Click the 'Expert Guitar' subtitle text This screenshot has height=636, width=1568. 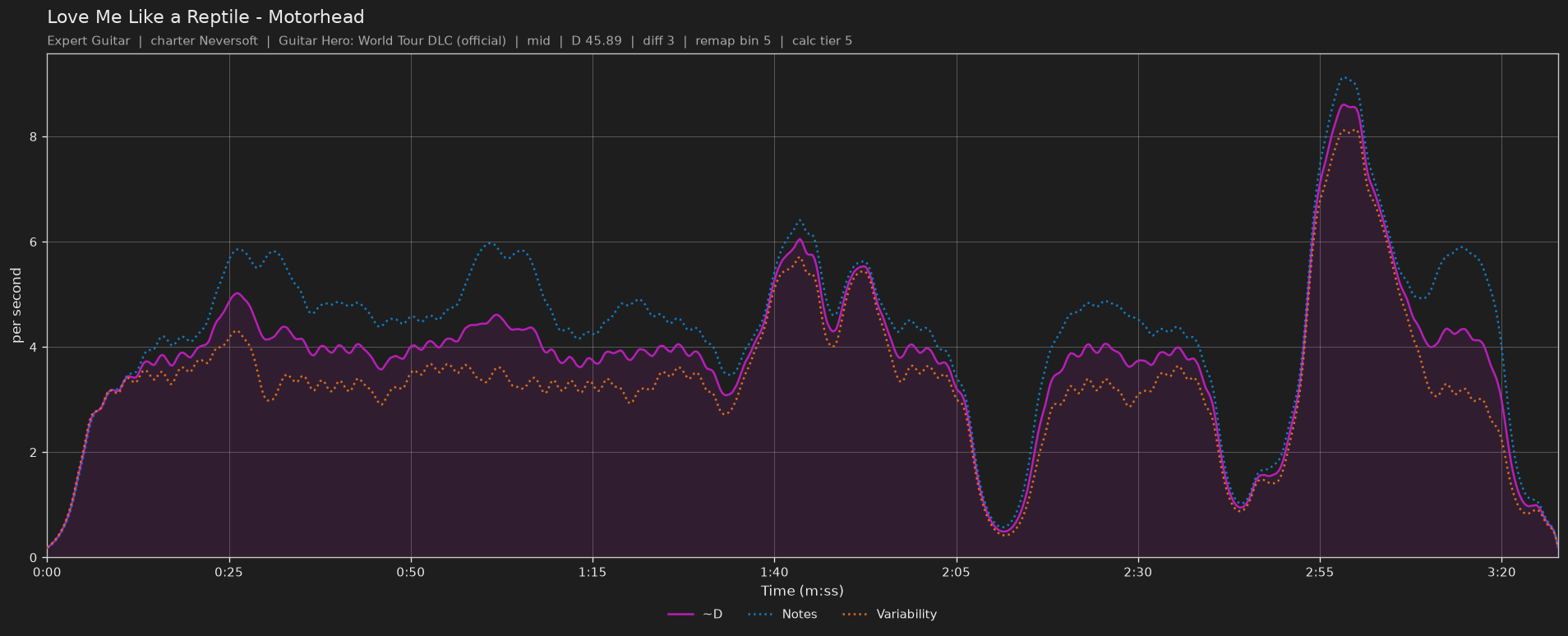click(x=89, y=41)
